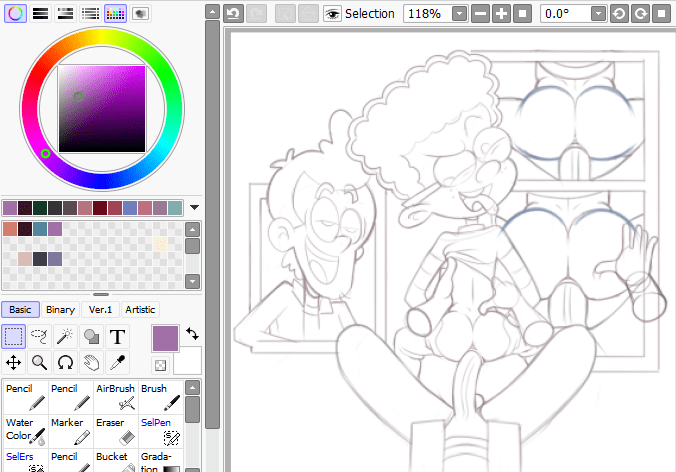Reset zoom with square button after plus
The height and width of the screenshot is (472, 676).
pyautogui.click(x=523, y=14)
